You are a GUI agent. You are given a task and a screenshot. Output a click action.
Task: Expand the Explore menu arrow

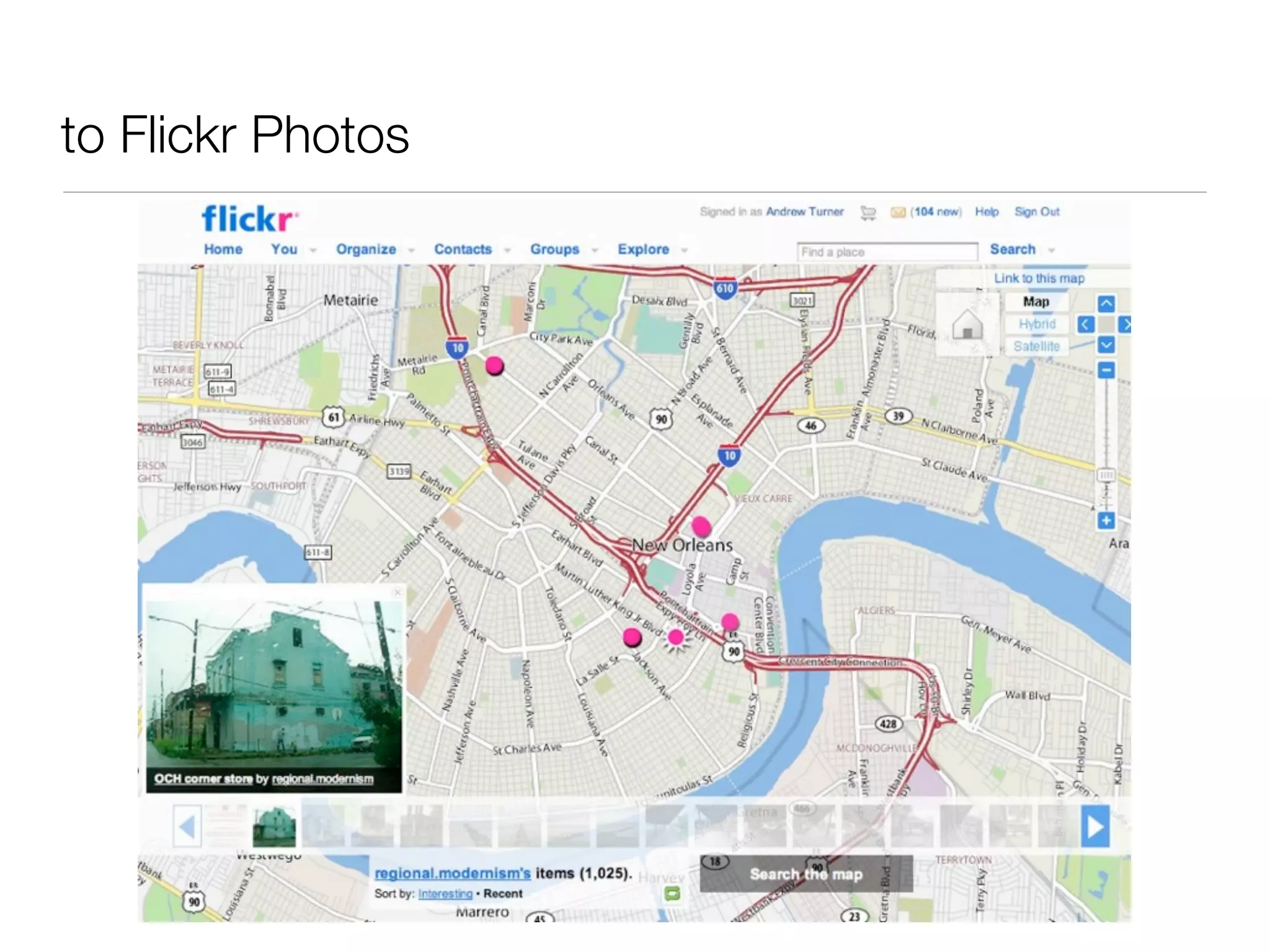(x=685, y=250)
